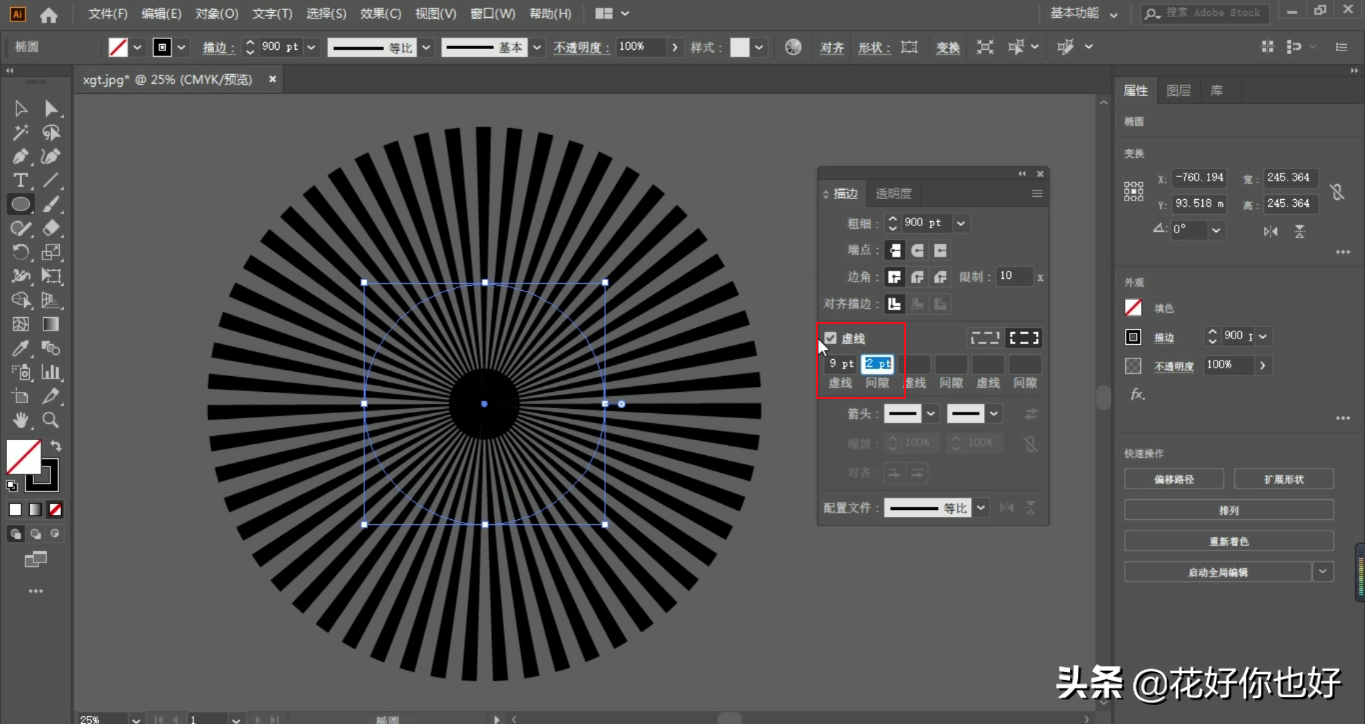The image size is (1365, 724).
Task: Click the 描边 stroke swatch in Properties
Action: click(1133, 337)
